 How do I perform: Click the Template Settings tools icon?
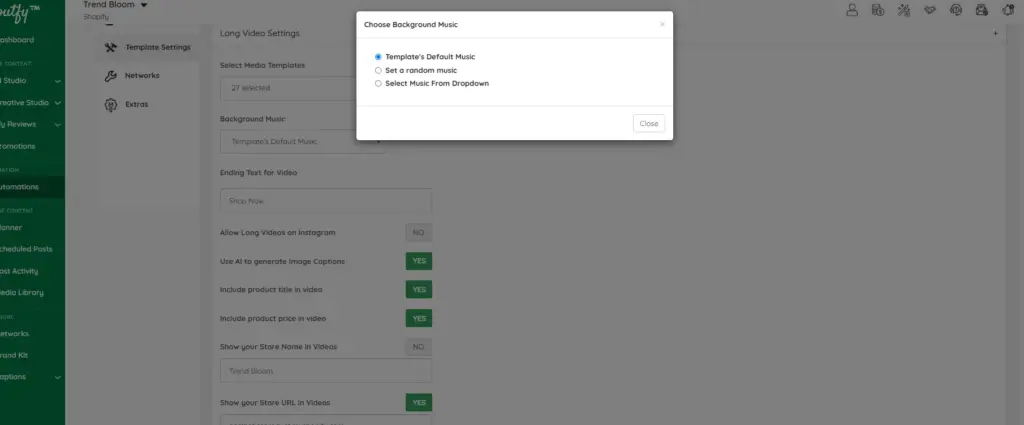click(110, 47)
